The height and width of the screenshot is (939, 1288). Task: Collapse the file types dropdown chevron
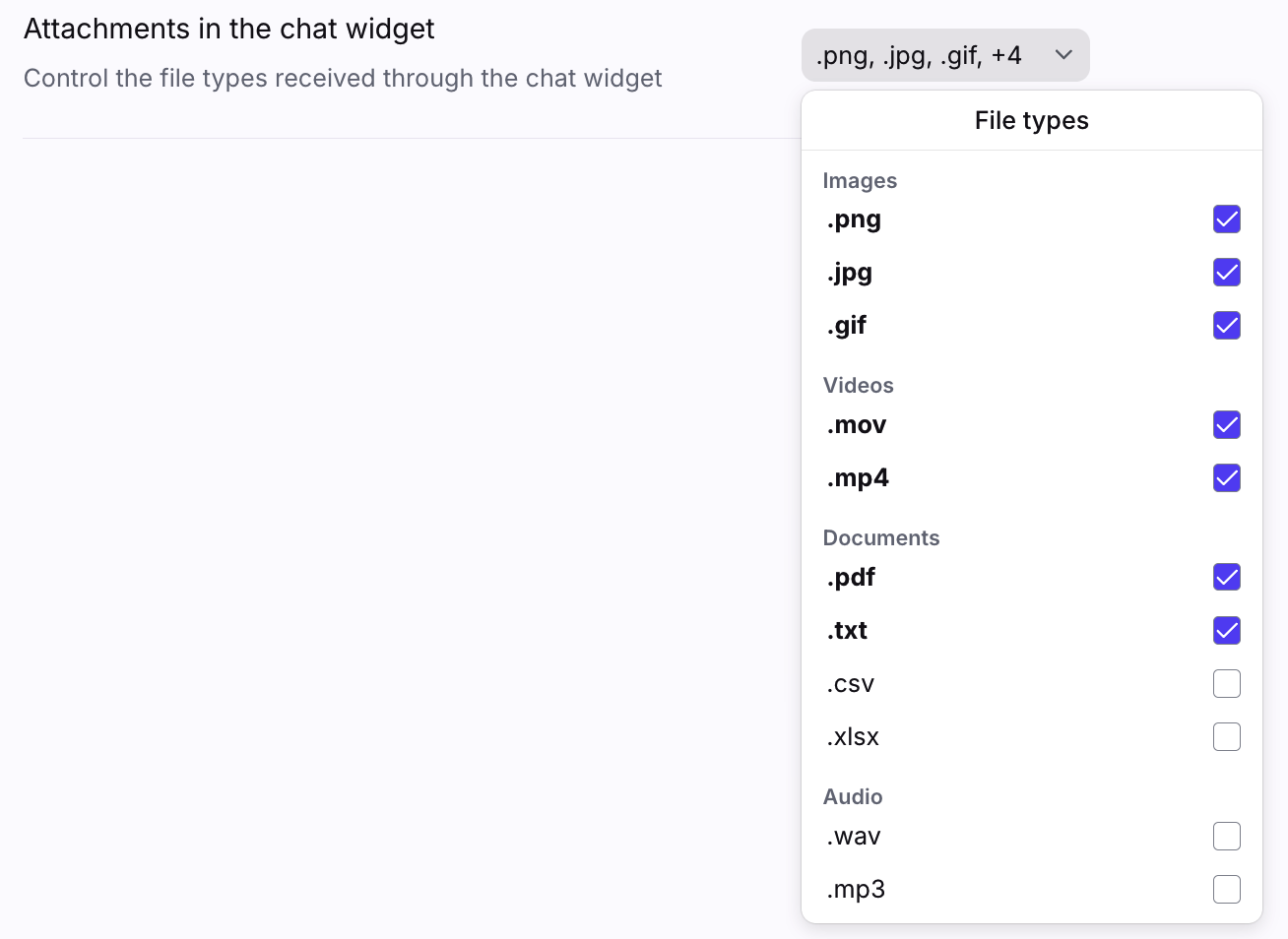tap(1063, 55)
